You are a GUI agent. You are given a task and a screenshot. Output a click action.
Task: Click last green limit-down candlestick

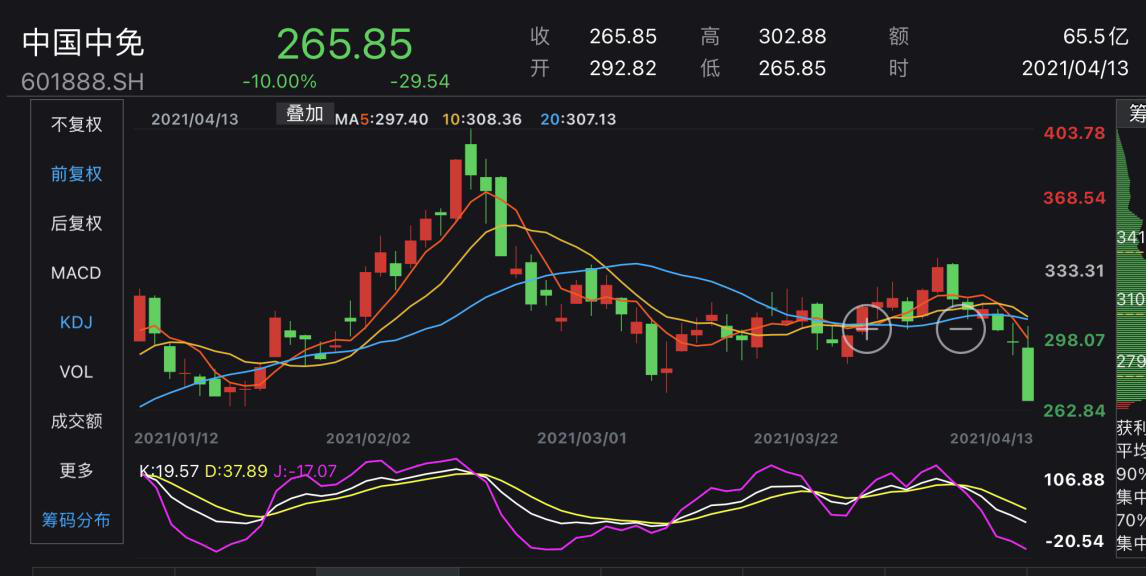[x=1028, y=374]
